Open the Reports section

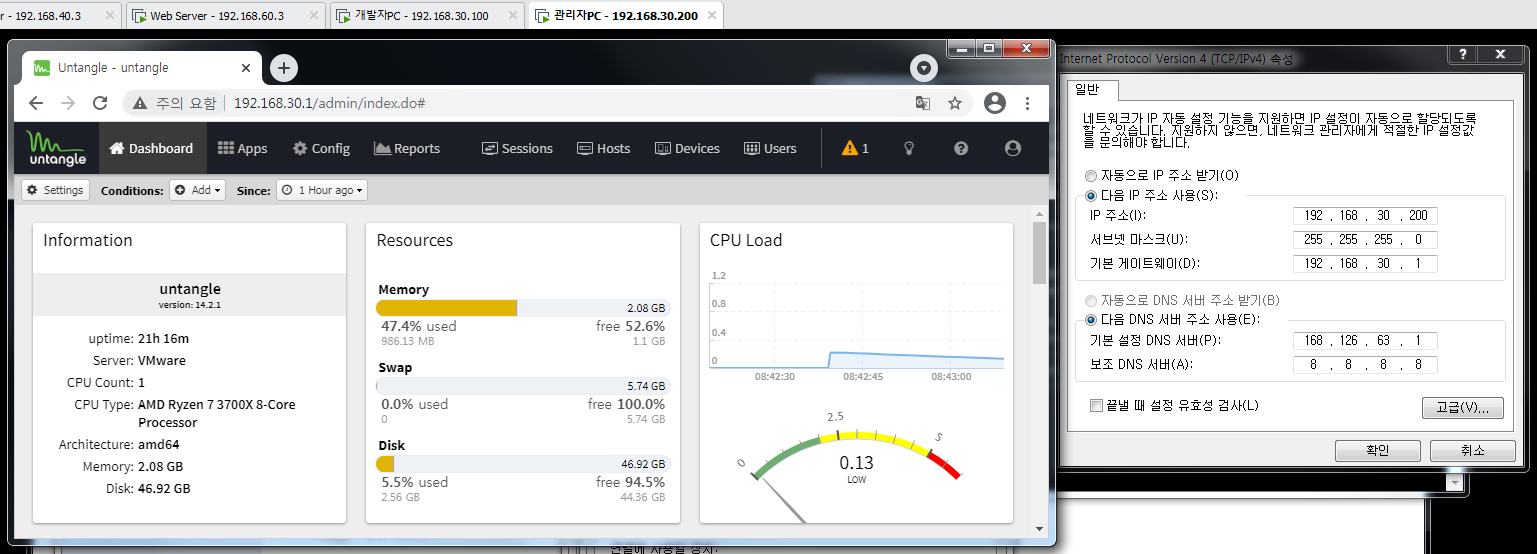tap(407, 148)
